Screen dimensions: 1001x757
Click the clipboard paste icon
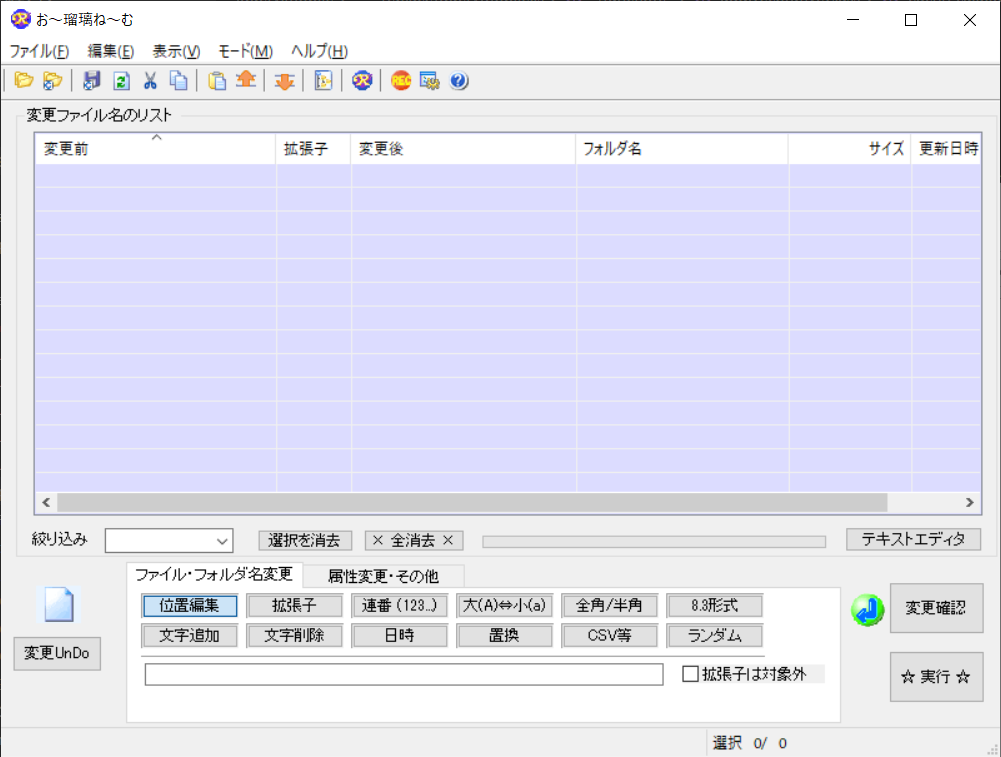pyautogui.click(x=217, y=80)
